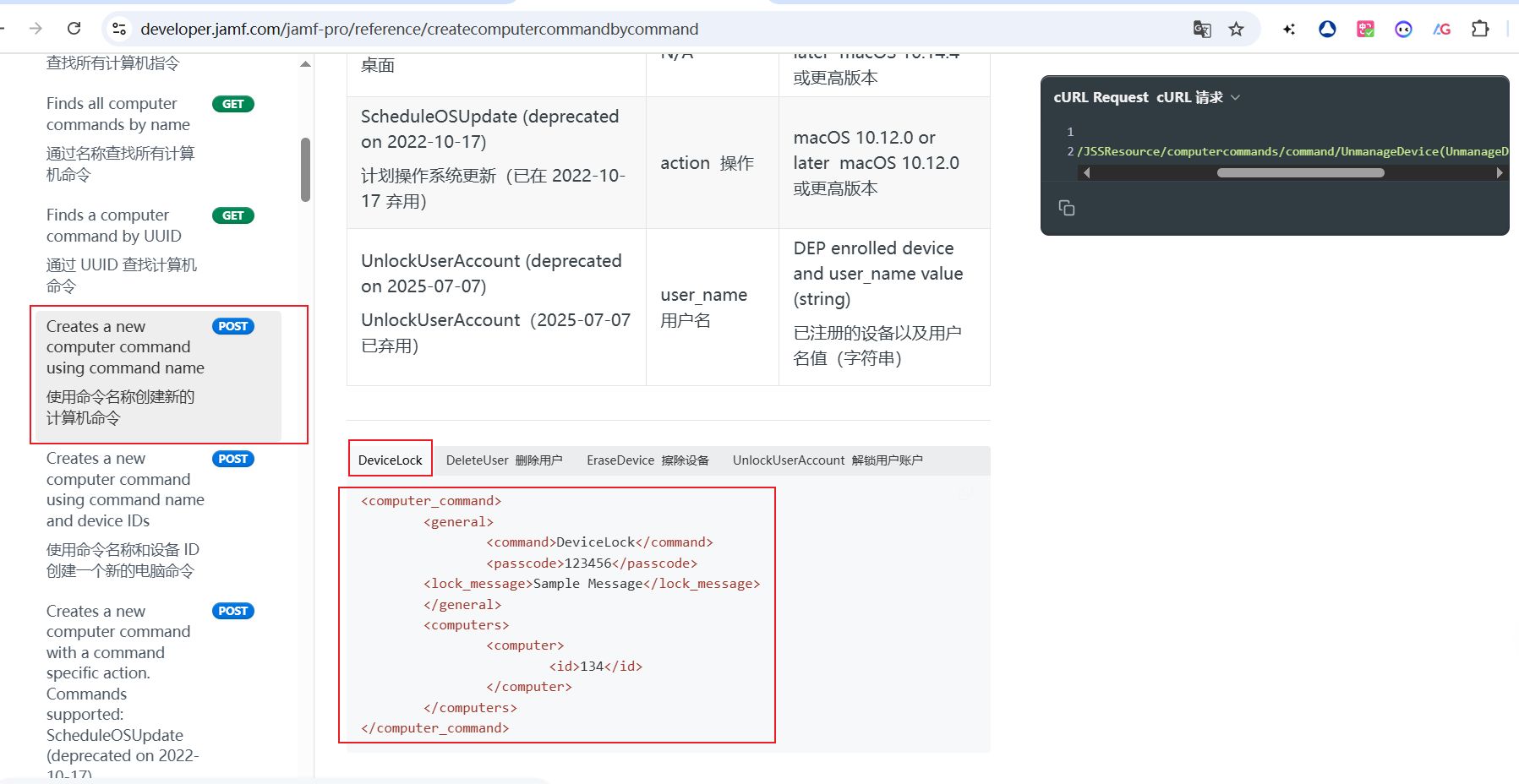Screen dimensions: 1519x784
Task: Switch to the DeleteUser example tab
Action: coord(504,460)
